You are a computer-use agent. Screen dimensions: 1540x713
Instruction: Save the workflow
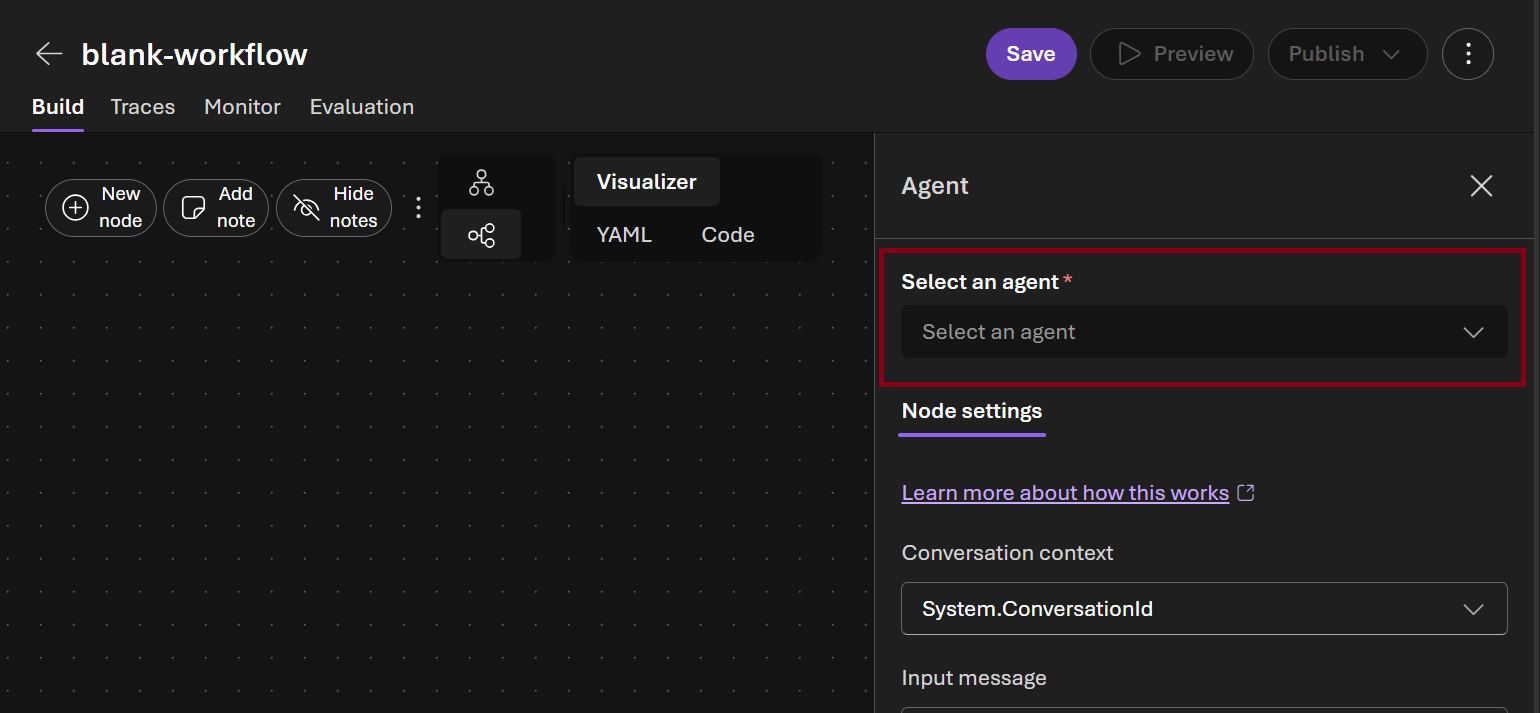[1031, 54]
